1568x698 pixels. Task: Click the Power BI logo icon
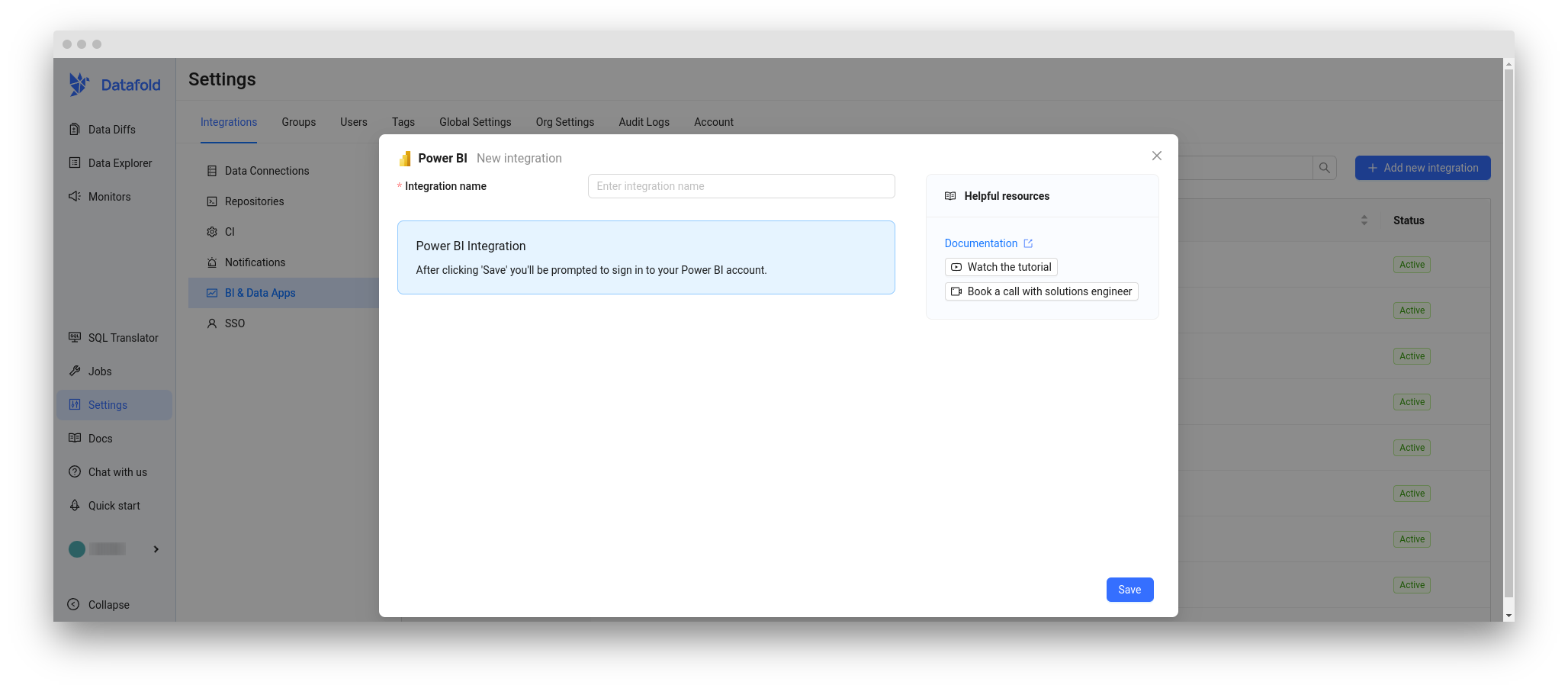click(x=405, y=159)
